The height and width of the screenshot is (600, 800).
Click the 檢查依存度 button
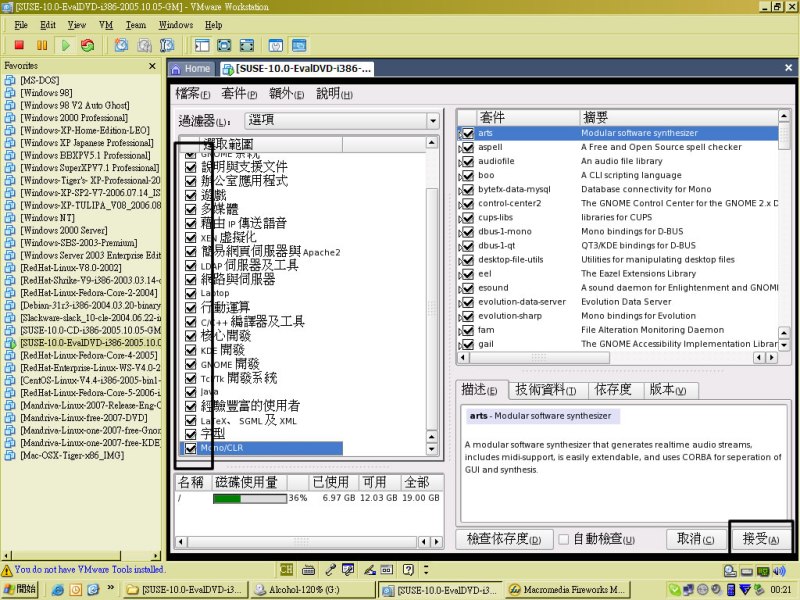coord(504,539)
